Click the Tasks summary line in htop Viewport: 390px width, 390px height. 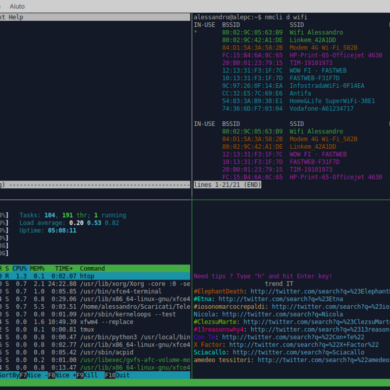click(x=73, y=215)
